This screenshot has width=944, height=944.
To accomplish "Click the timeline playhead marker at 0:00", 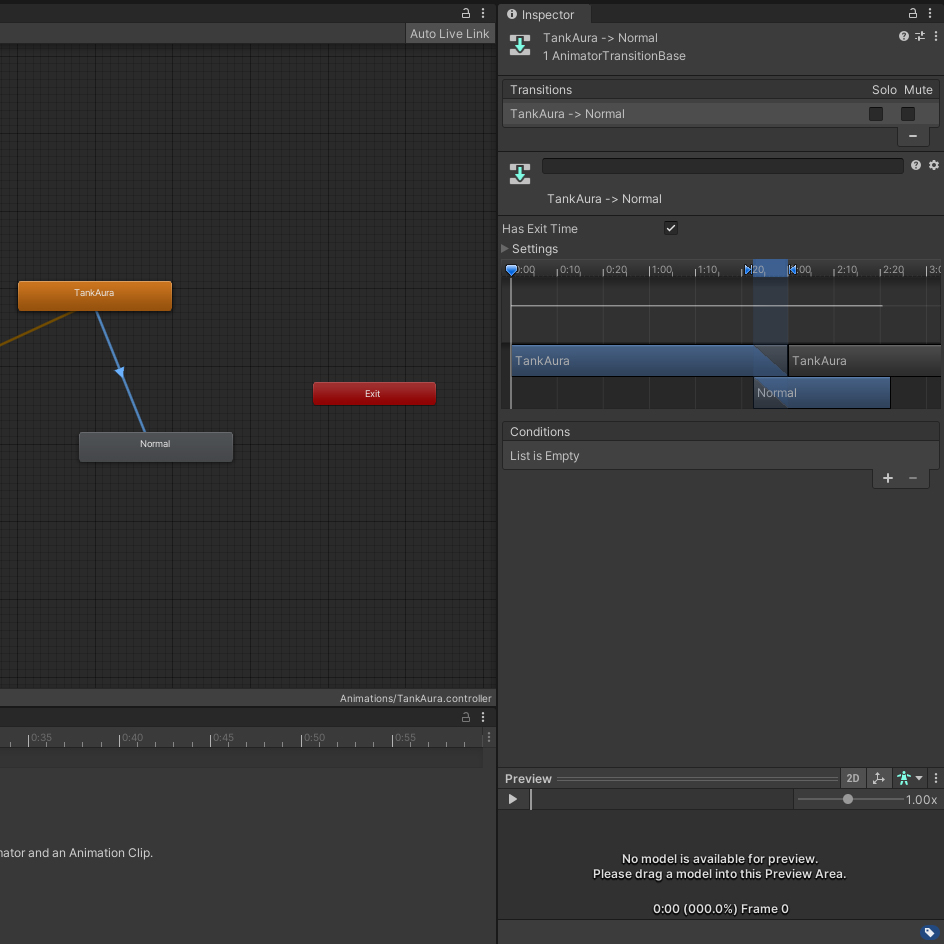I will (x=511, y=270).
